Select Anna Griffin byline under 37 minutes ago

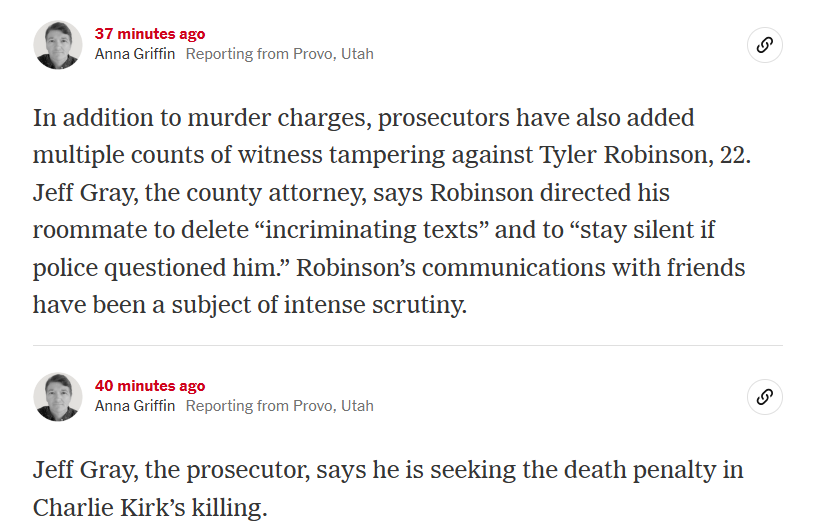coord(135,54)
